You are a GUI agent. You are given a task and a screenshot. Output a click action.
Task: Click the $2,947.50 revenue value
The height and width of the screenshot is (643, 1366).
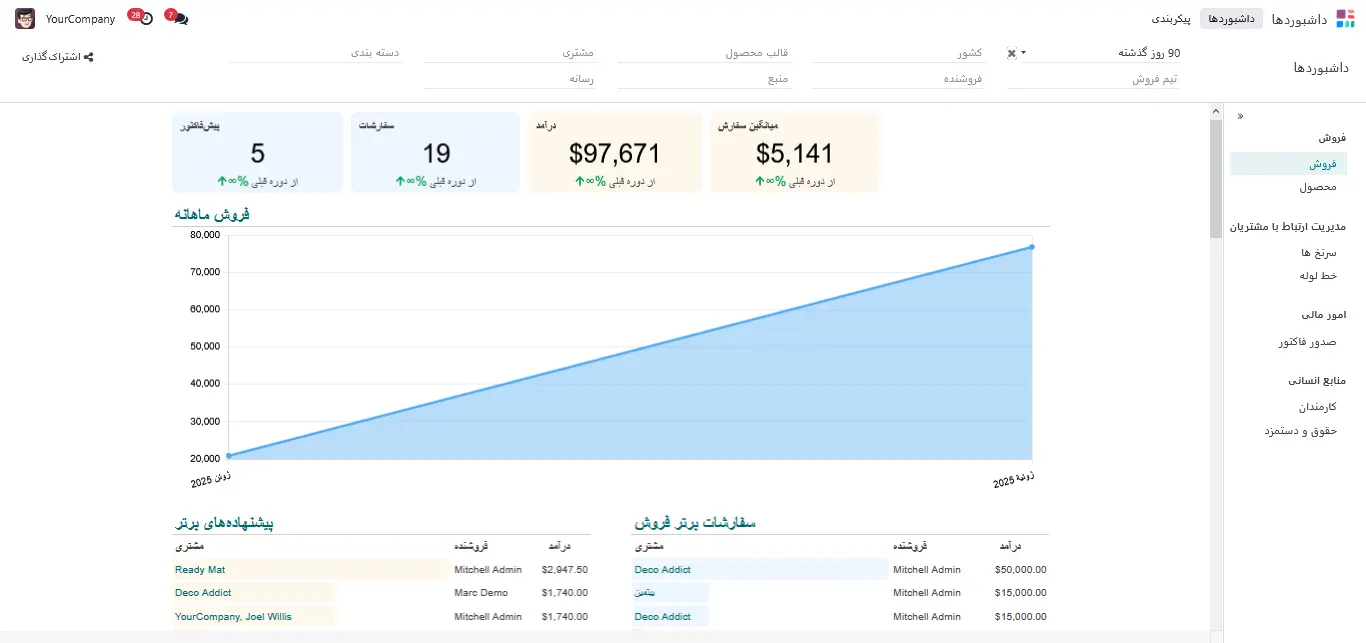tap(564, 570)
